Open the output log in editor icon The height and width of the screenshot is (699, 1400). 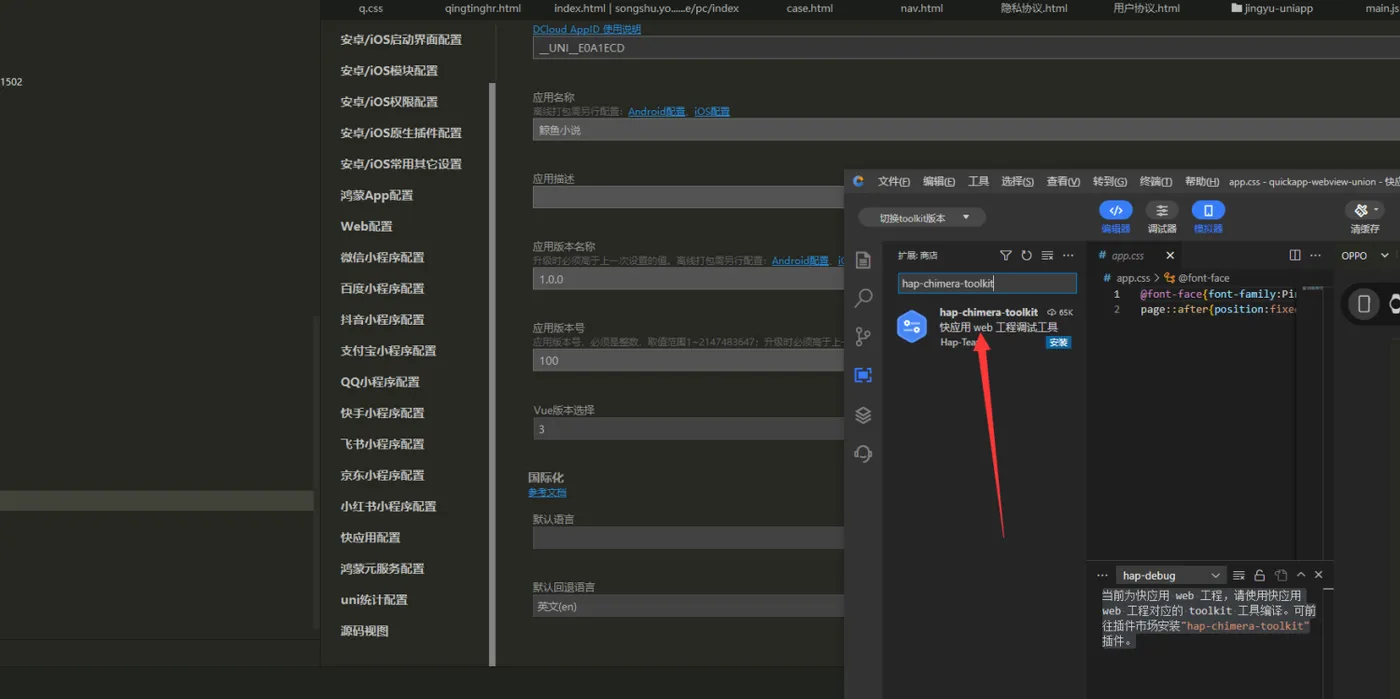pos(1281,575)
